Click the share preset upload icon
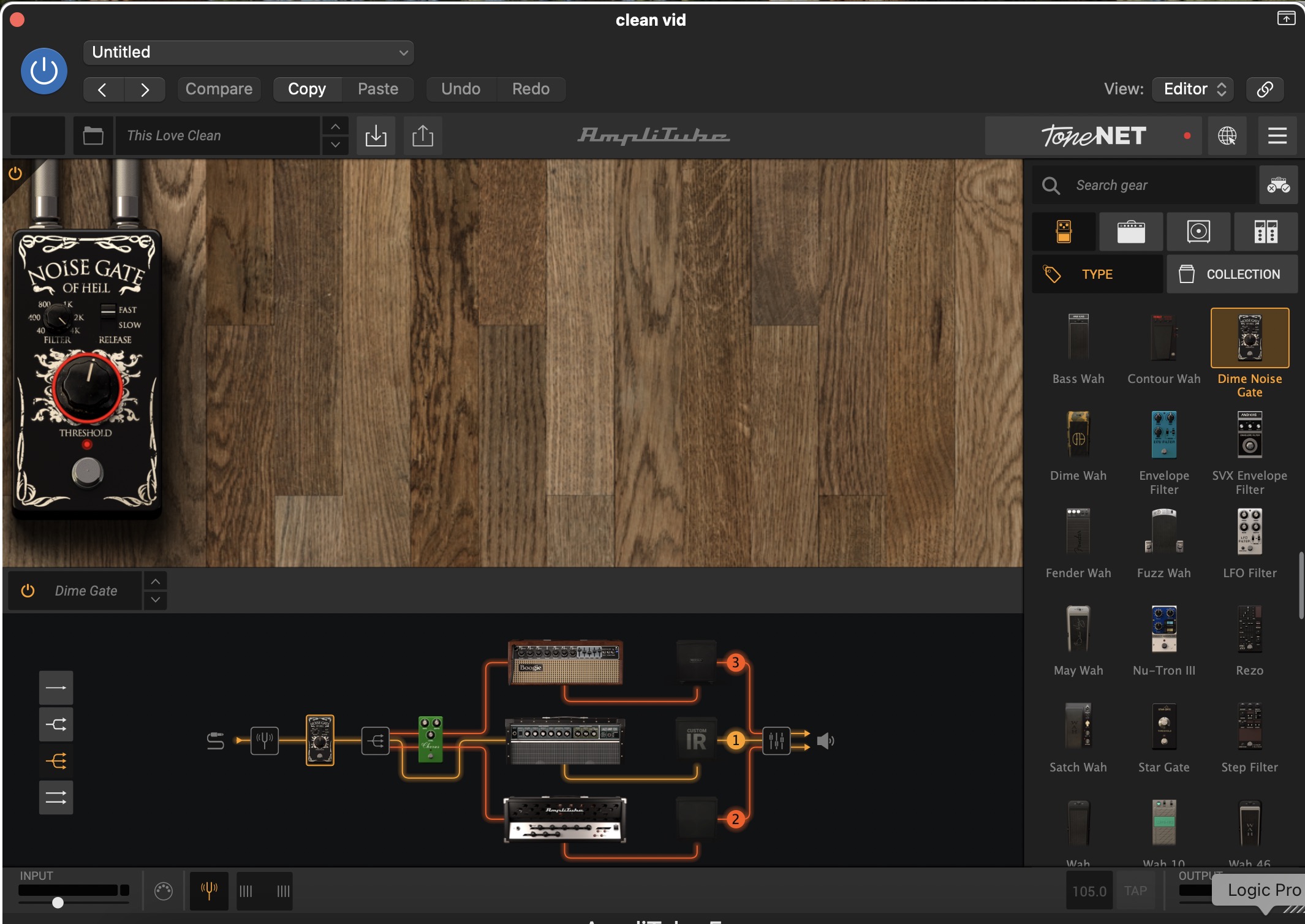Screen dimensions: 1305x924 click(x=423, y=135)
